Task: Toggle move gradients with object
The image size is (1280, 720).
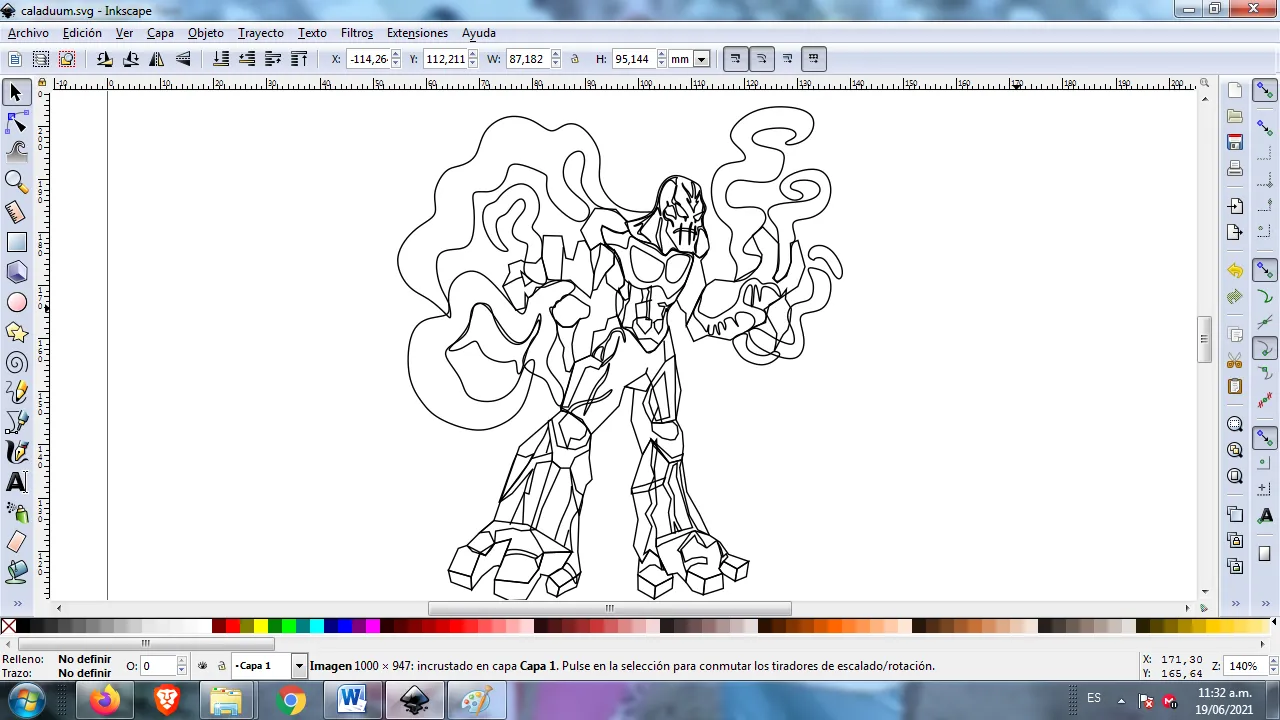Action: [x=787, y=59]
